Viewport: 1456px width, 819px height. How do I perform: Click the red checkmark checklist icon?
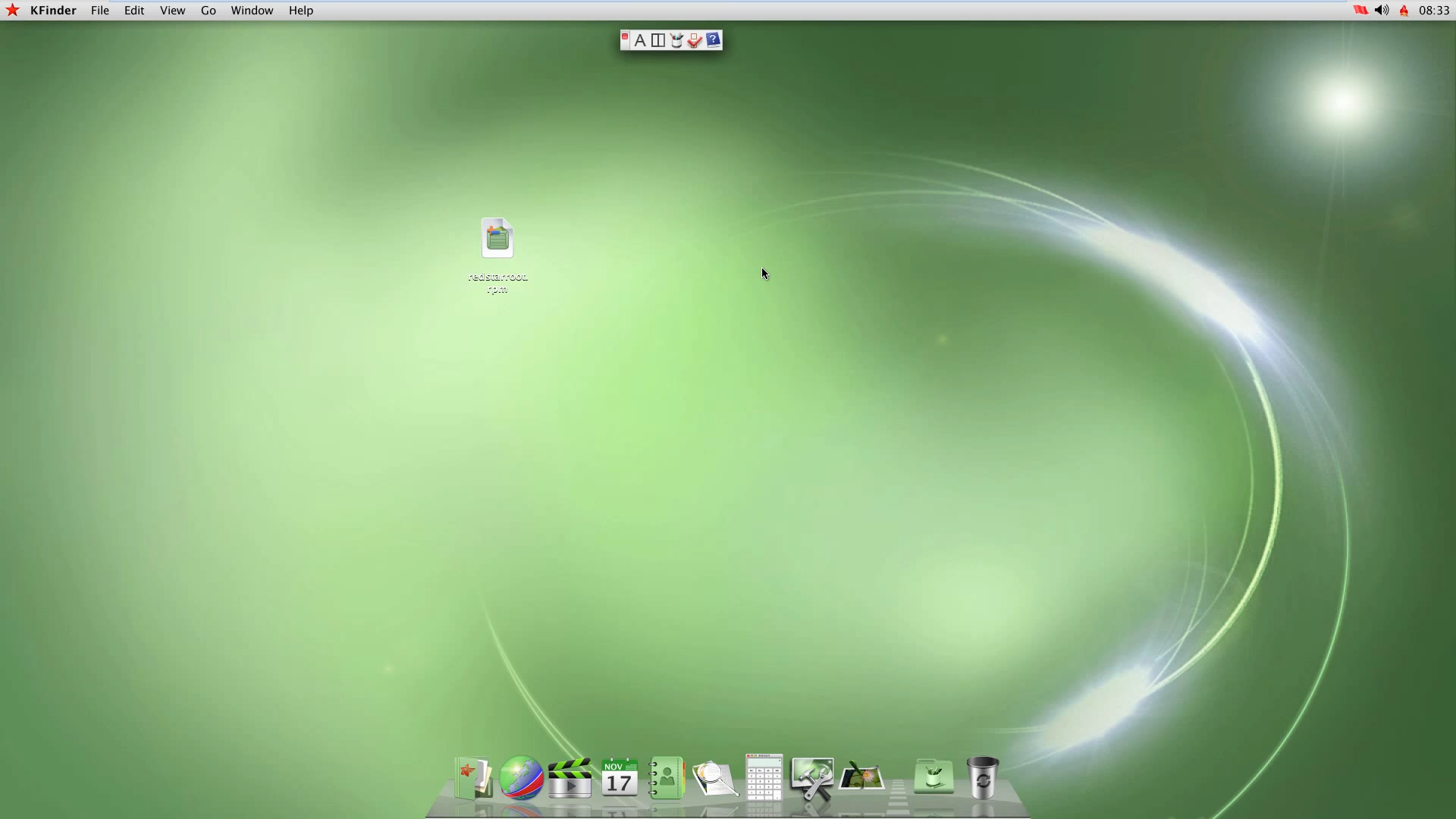(695, 41)
